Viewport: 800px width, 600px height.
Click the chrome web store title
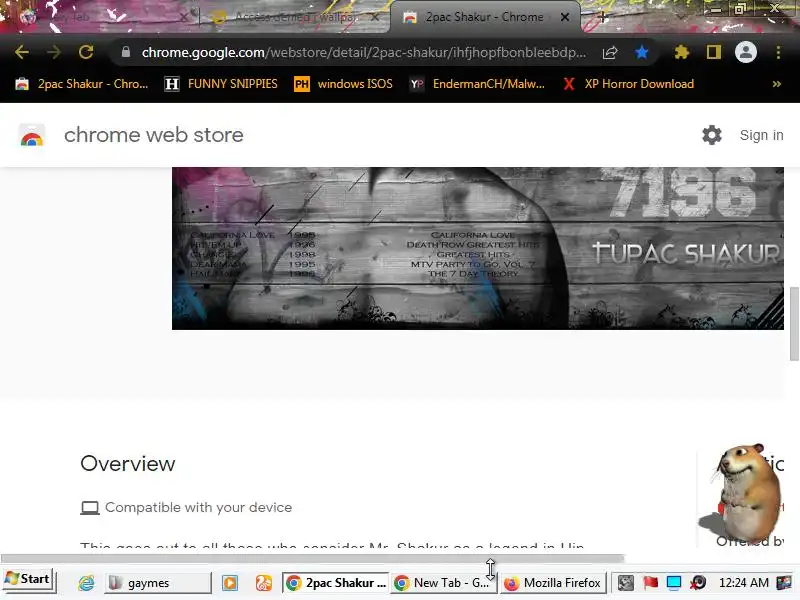coord(154,135)
